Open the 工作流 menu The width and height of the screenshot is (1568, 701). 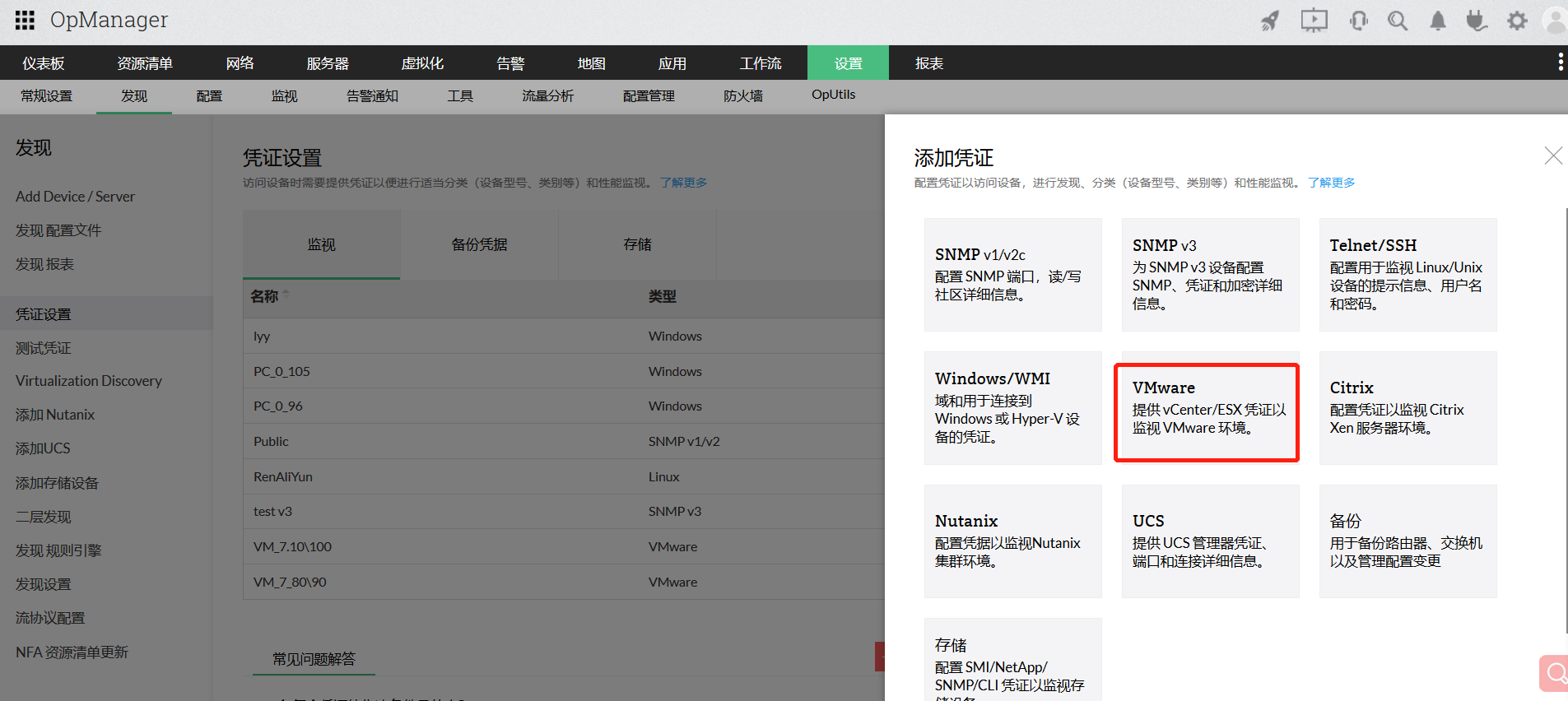click(761, 63)
